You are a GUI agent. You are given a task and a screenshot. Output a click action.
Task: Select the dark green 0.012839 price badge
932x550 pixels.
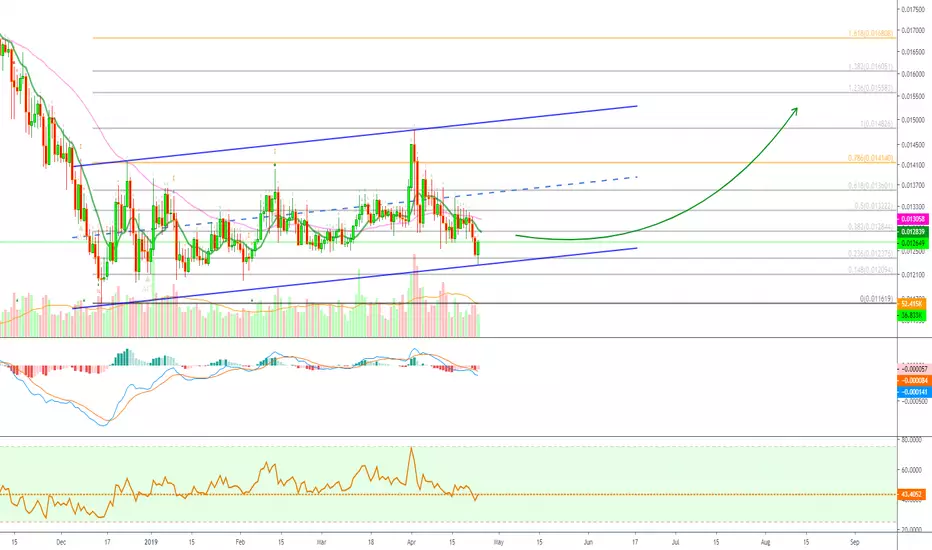click(x=912, y=232)
